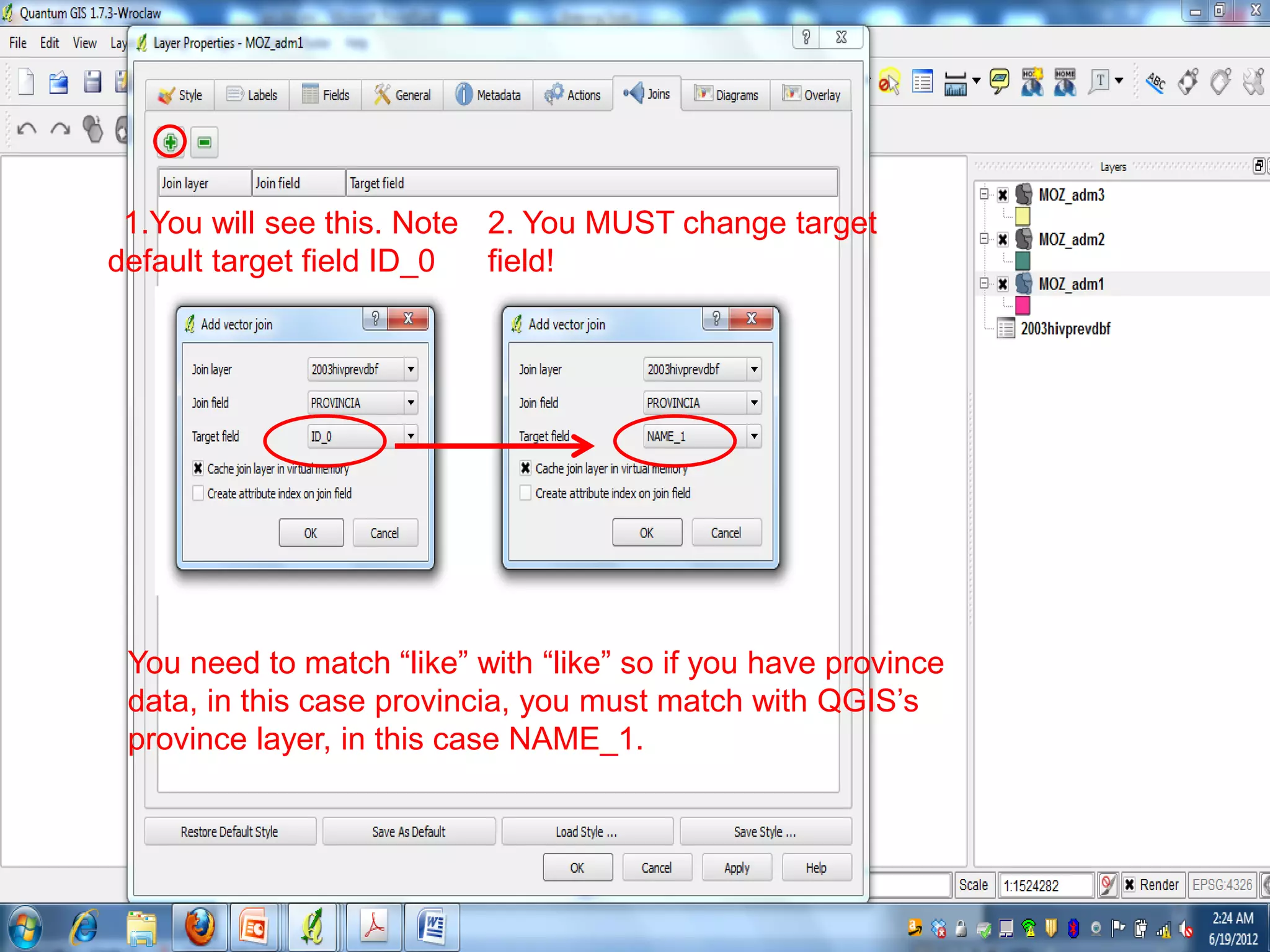Open the Edit menu
Image resolution: width=1270 pixels, height=952 pixels.
[x=49, y=43]
